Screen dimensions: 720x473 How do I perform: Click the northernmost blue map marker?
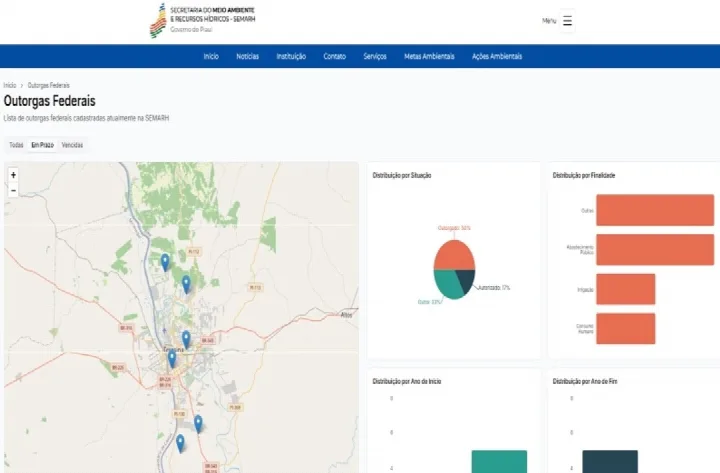point(165,263)
